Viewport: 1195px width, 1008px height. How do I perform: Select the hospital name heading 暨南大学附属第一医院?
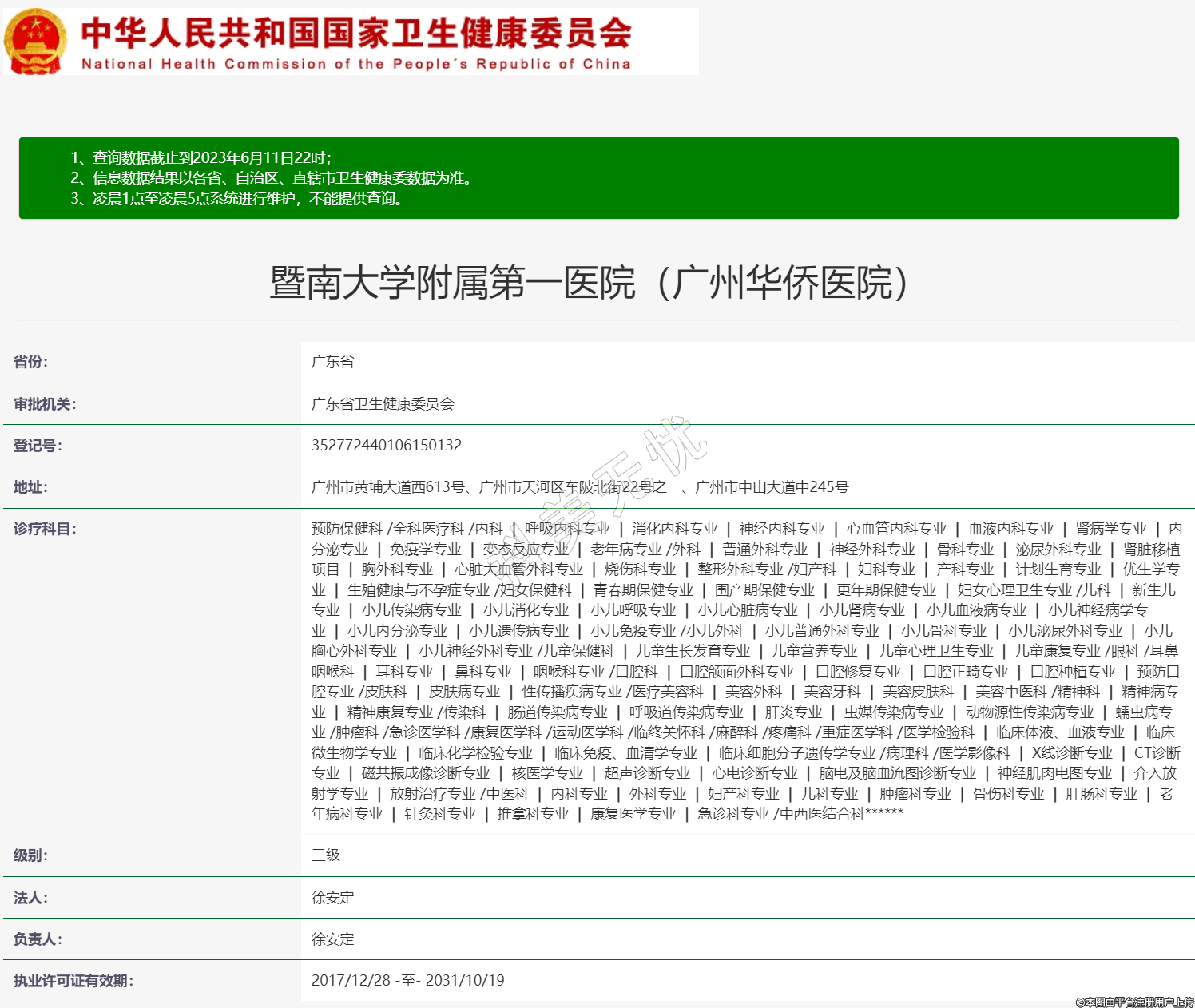tap(589, 283)
